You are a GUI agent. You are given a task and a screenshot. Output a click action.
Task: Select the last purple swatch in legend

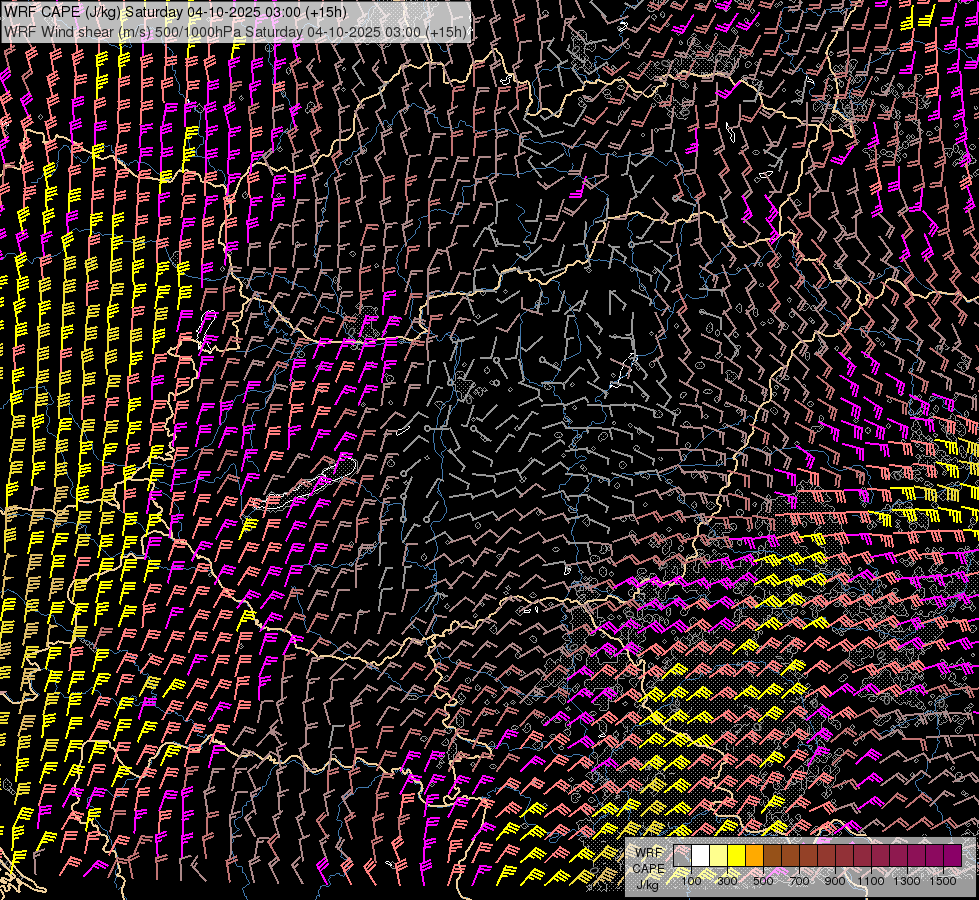click(x=952, y=856)
